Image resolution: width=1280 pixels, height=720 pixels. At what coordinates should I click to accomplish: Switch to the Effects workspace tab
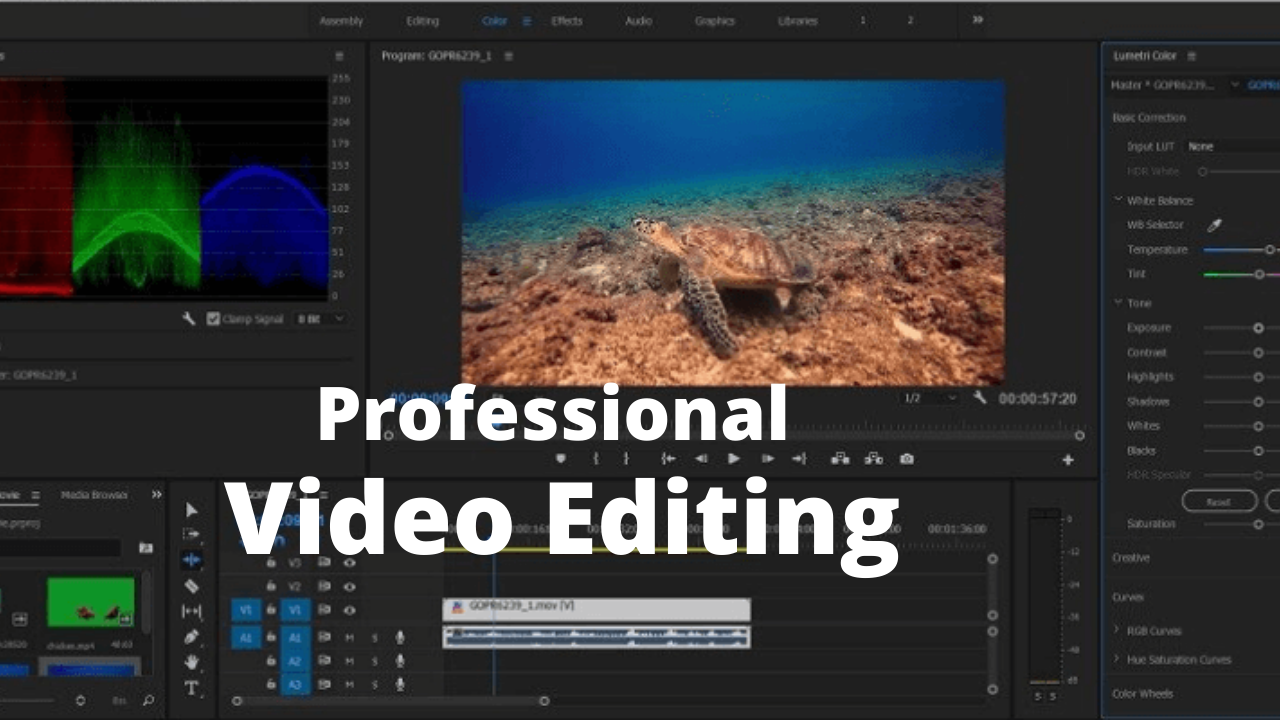[566, 20]
